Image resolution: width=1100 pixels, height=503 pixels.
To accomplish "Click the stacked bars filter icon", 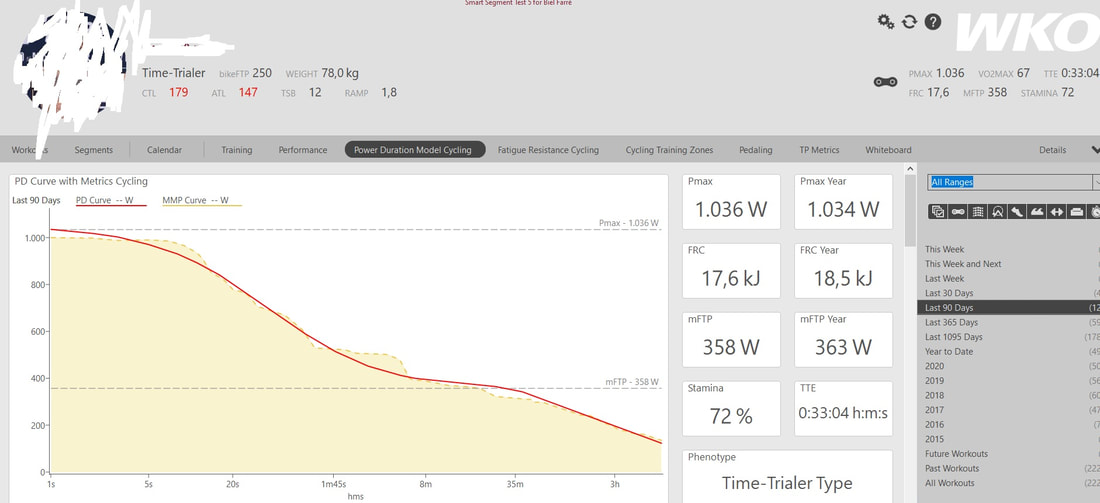I will pyautogui.click(x=1075, y=211).
